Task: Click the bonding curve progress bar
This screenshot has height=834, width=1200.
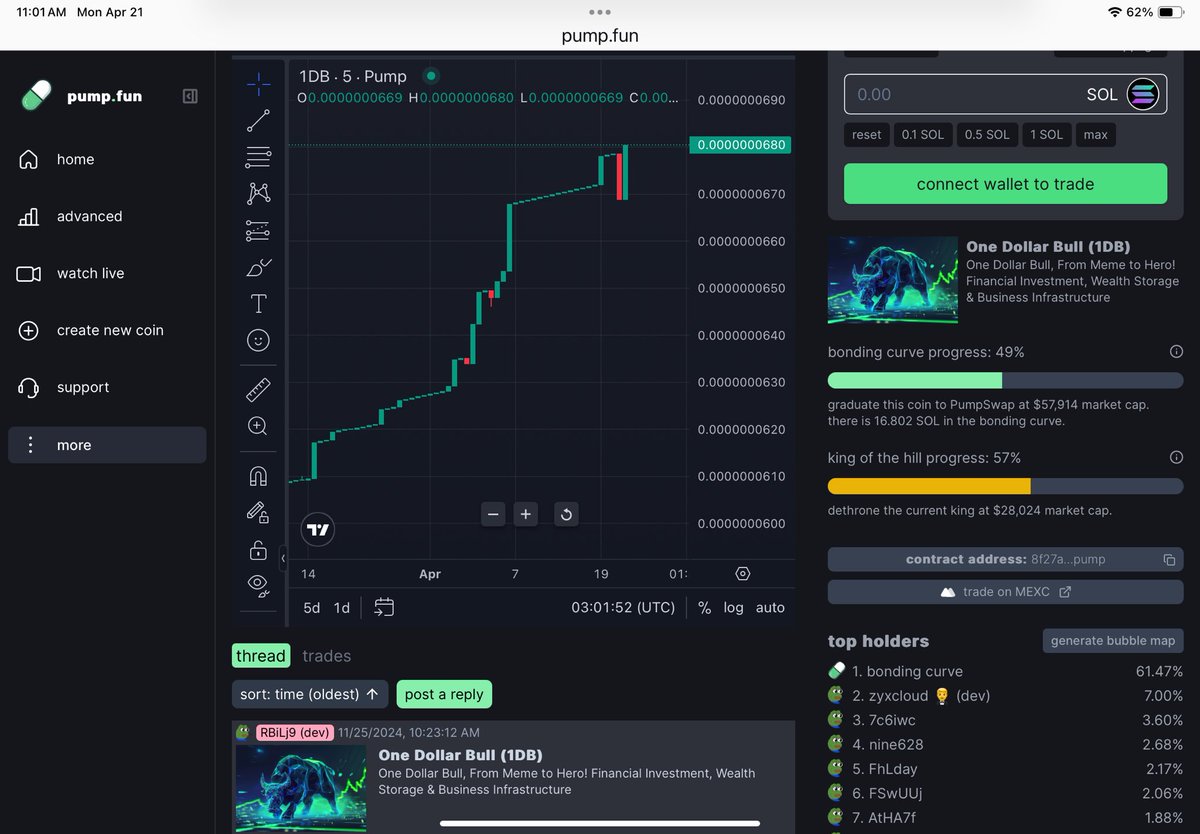Action: click(1005, 380)
